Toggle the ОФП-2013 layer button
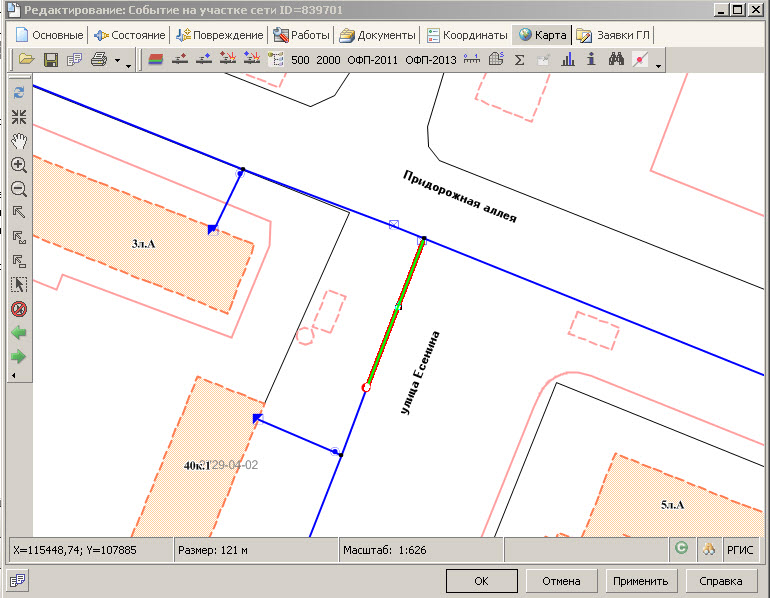The image size is (770, 598). (x=430, y=60)
